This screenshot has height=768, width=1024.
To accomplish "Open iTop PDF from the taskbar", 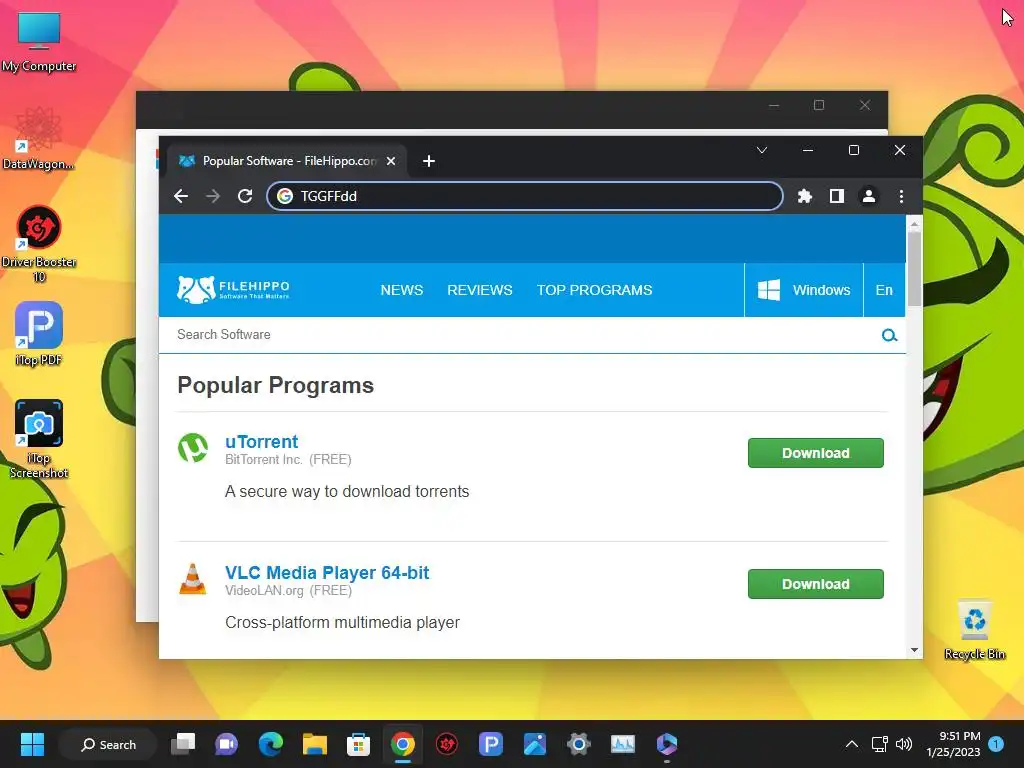I will point(490,744).
